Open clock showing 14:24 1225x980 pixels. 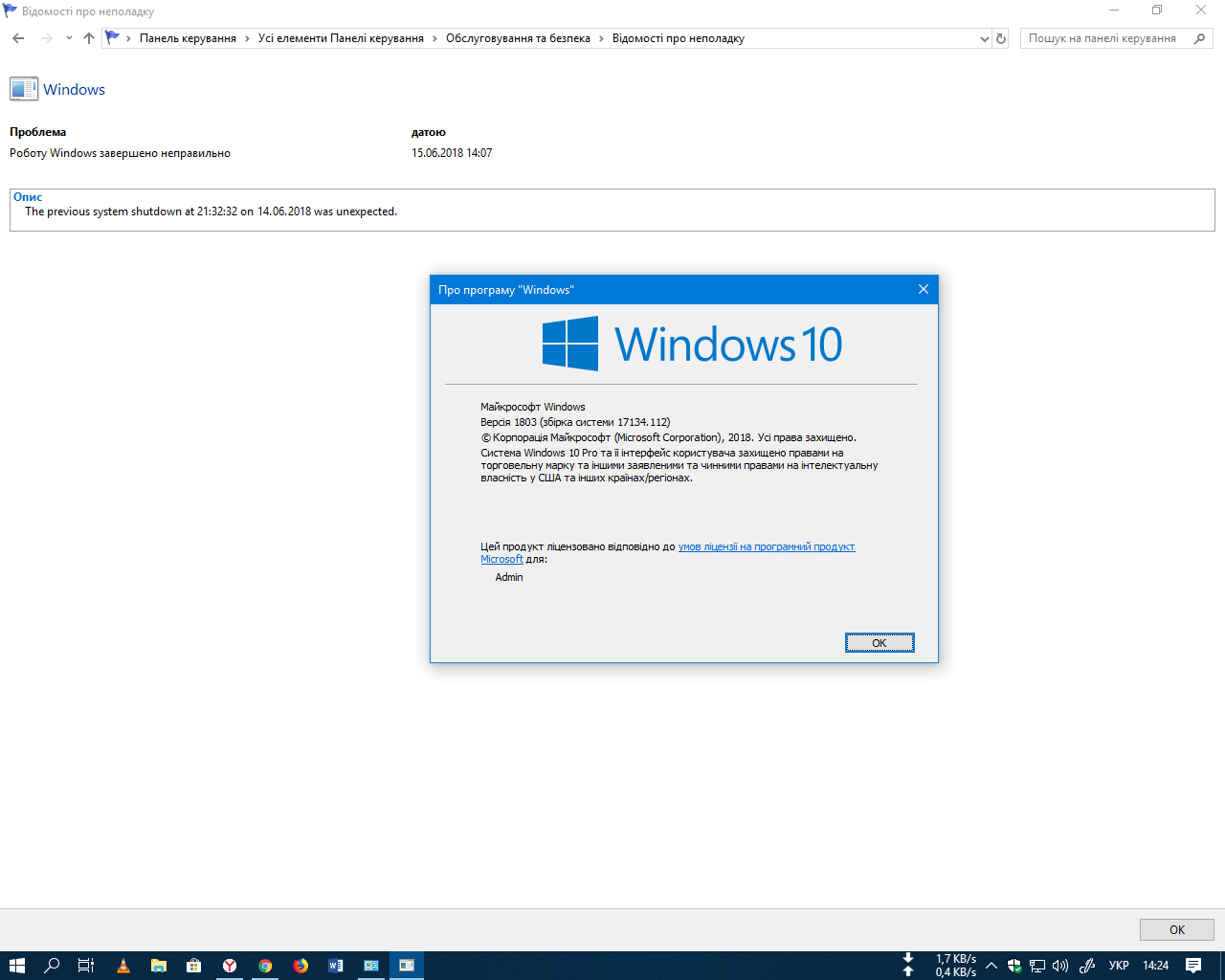tap(1156, 966)
